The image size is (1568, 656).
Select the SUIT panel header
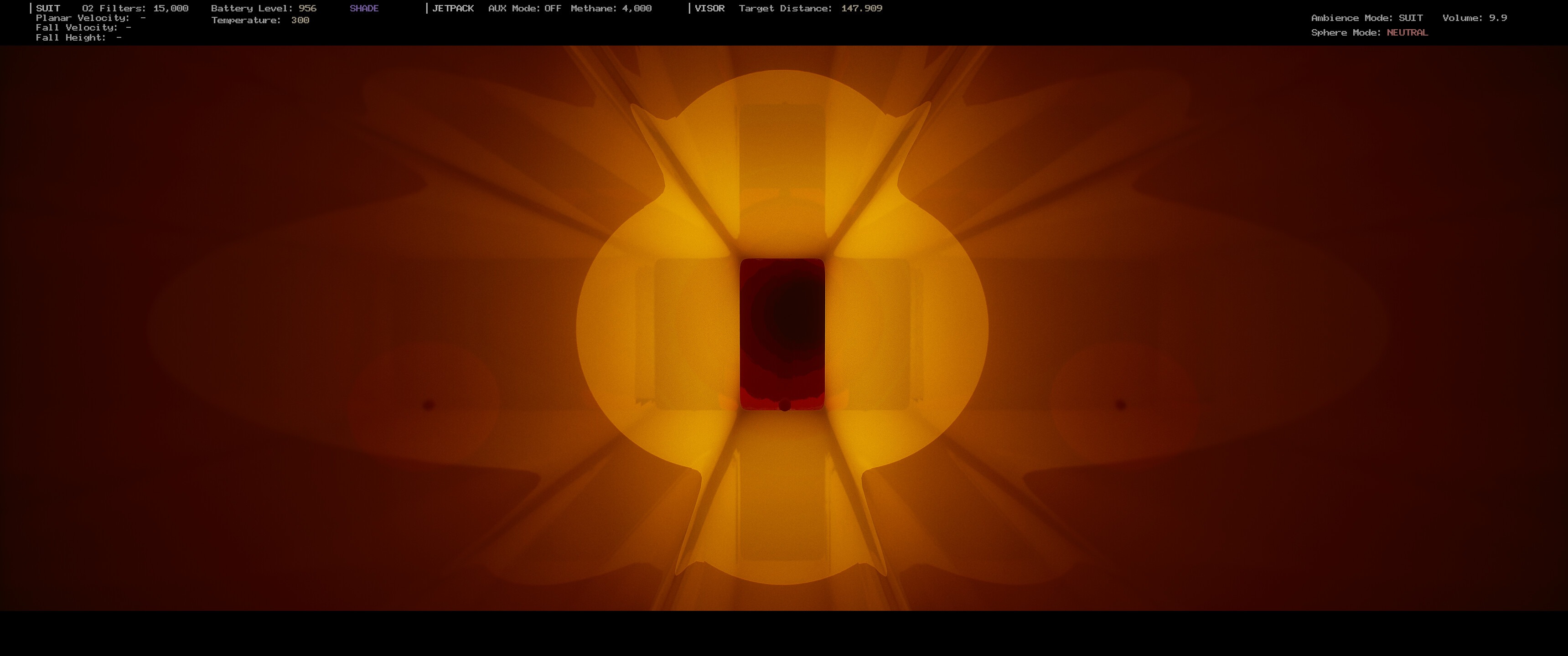point(47,8)
